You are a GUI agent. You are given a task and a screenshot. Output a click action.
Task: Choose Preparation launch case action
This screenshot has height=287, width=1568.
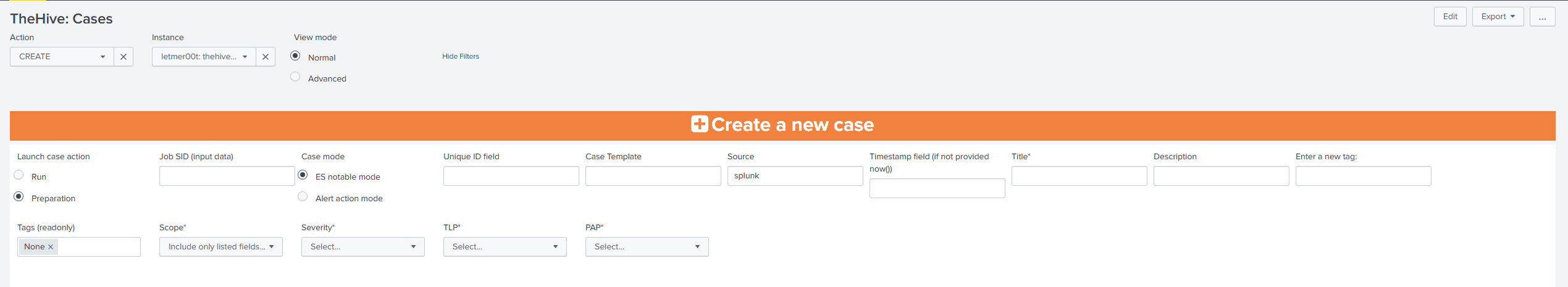19,196
